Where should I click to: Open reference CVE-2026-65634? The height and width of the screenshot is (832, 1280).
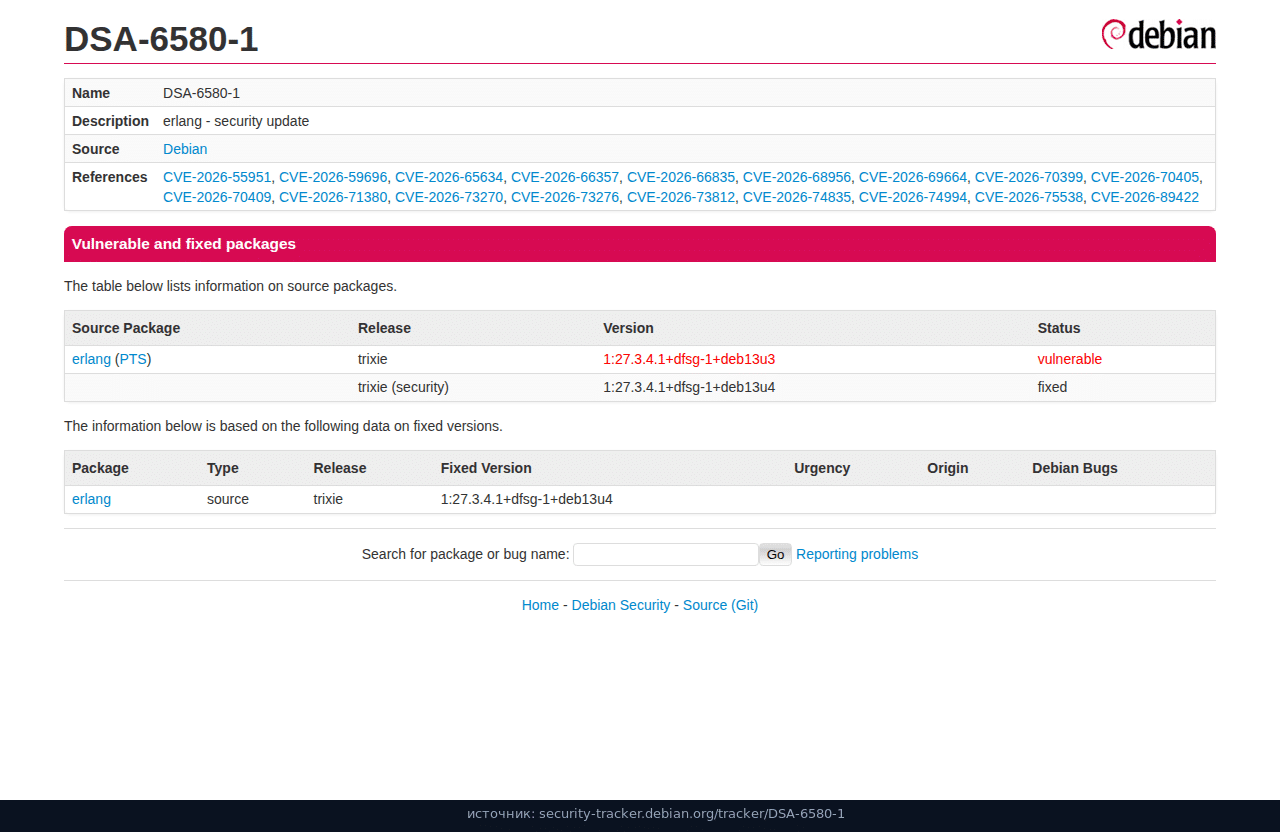tap(449, 177)
